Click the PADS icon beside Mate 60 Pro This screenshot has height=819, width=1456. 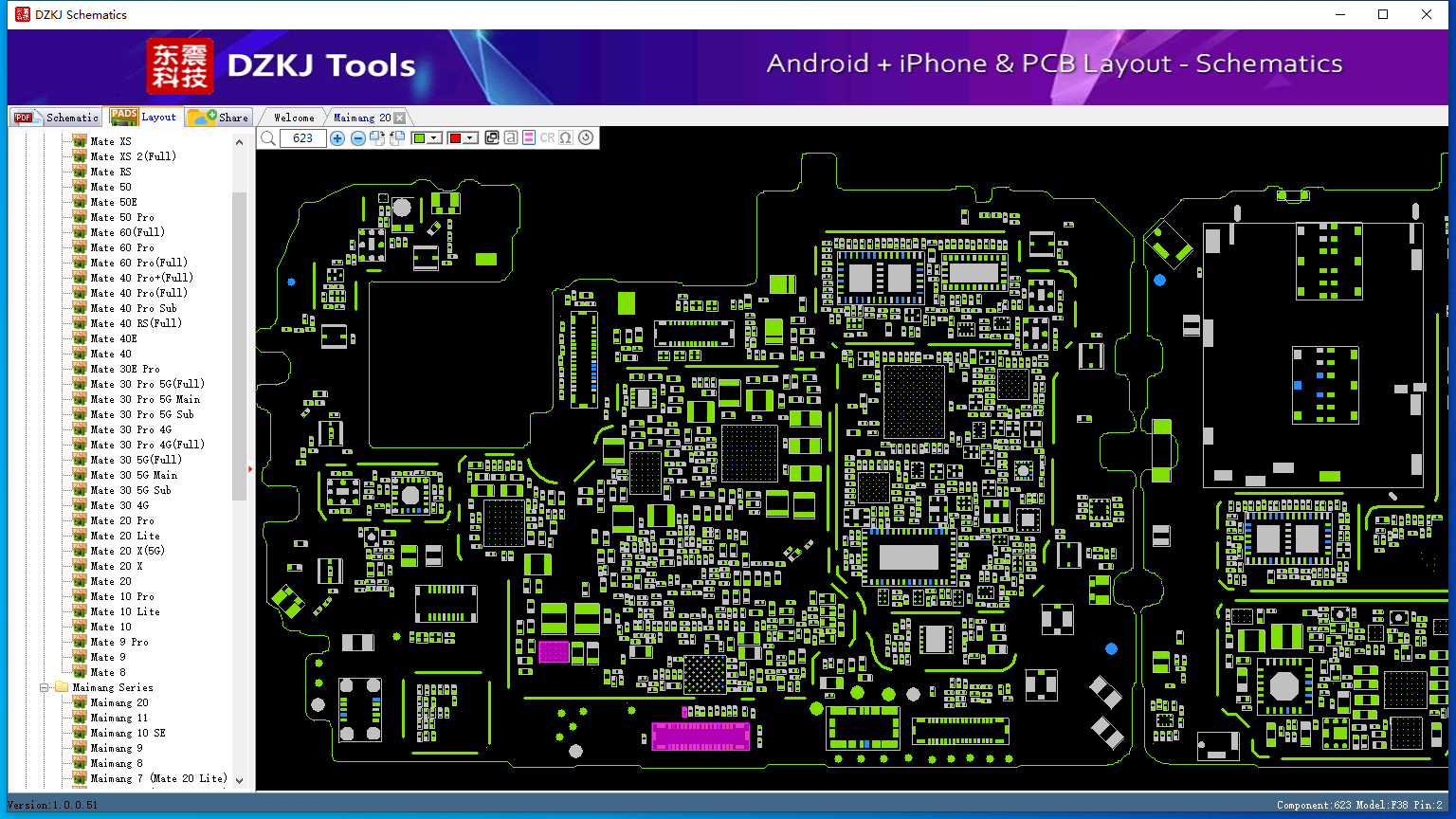coord(80,247)
